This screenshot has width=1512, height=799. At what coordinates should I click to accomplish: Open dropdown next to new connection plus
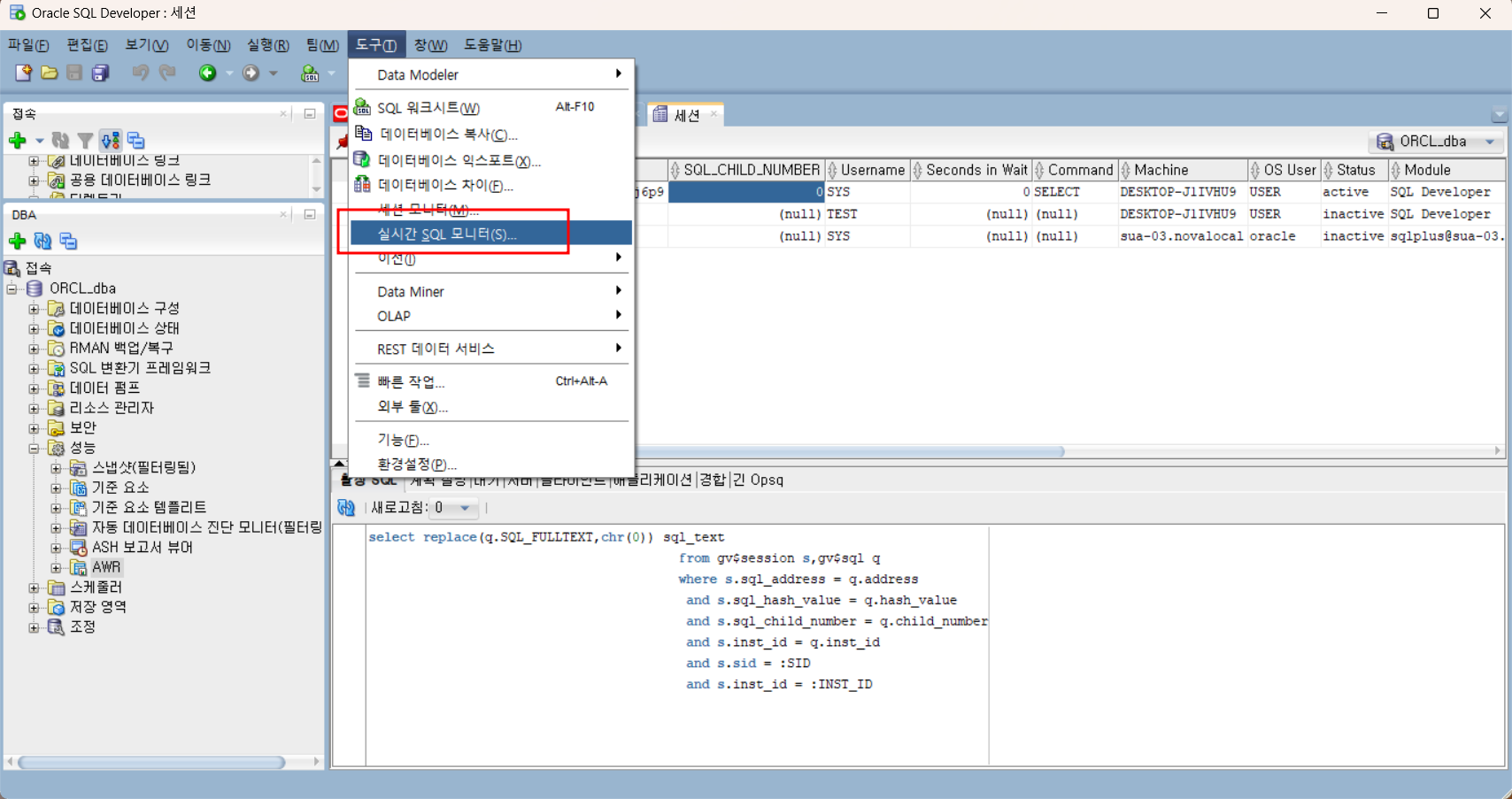39,141
